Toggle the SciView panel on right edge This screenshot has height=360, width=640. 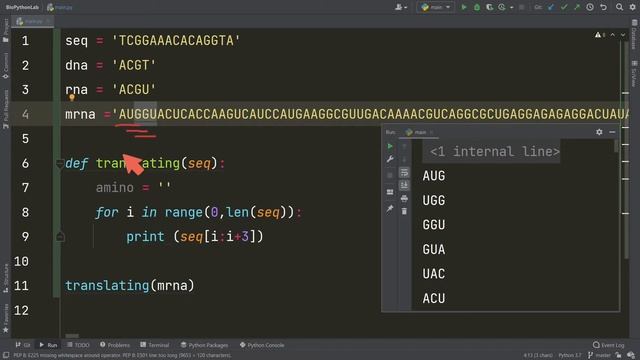click(634, 74)
